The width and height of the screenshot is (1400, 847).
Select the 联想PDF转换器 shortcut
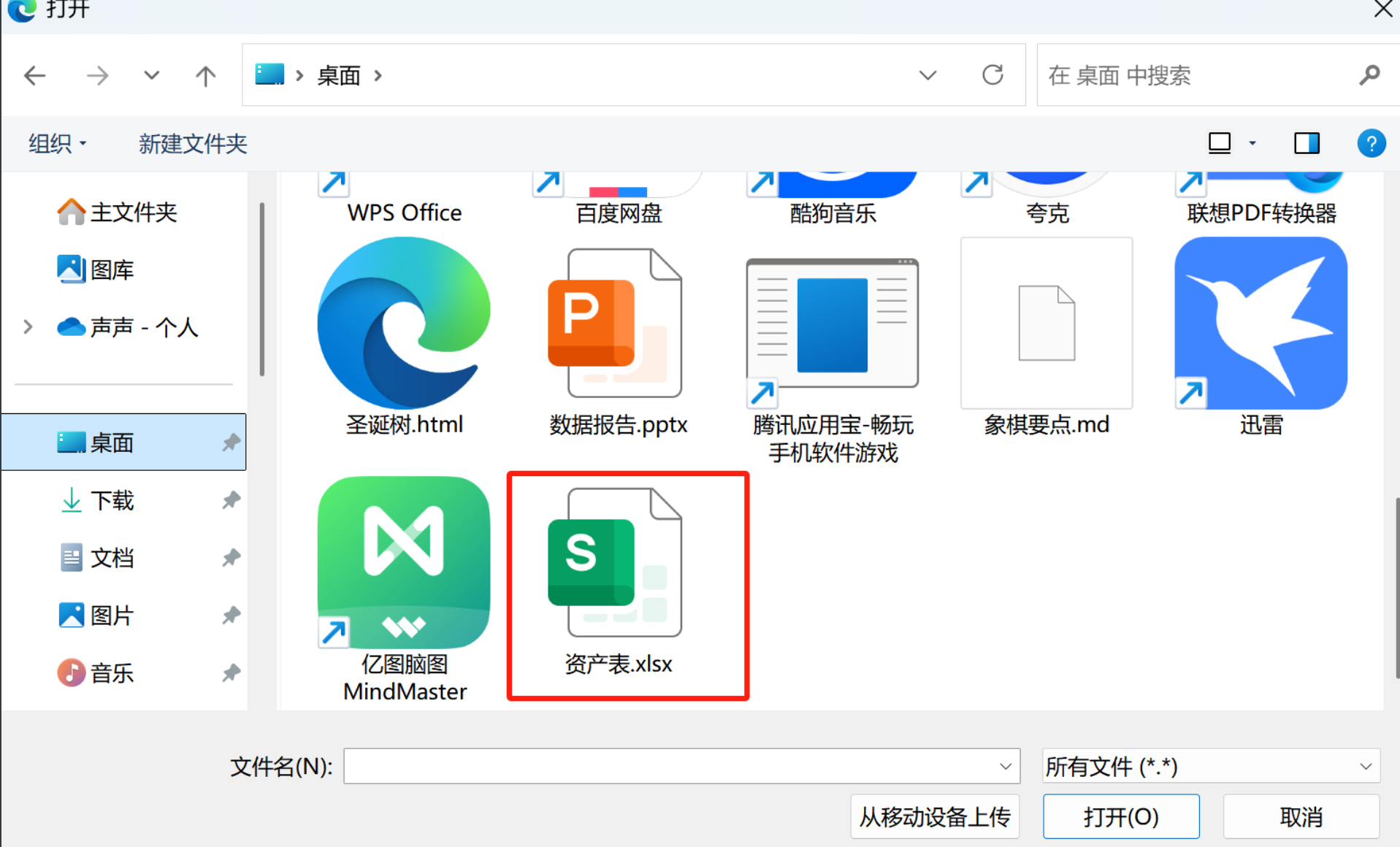[x=1261, y=199]
